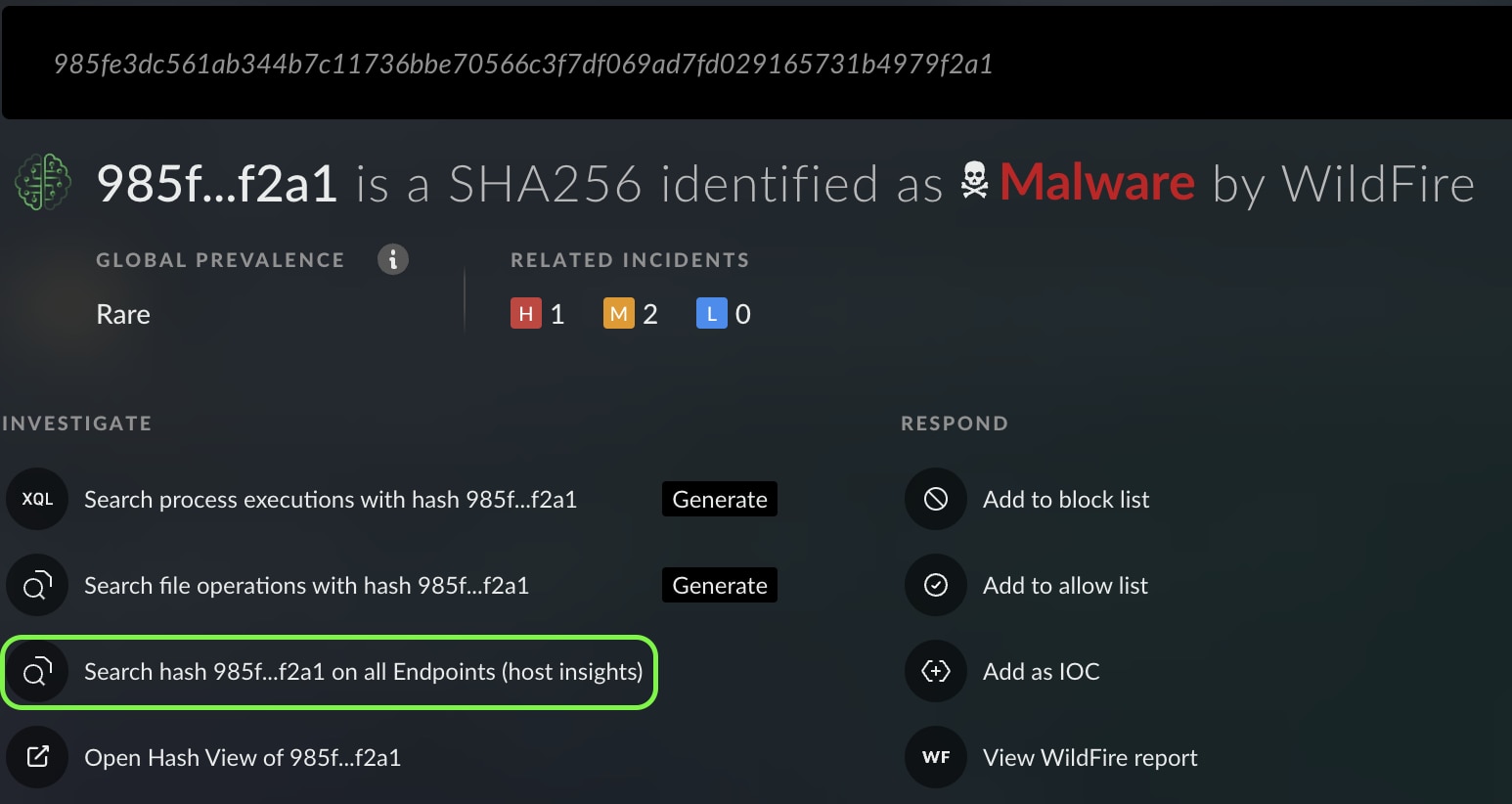Click the Open Hash View external-link icon
The height and width of the screenshot is (804, 1512).
pyautogui.click(x=37, y=757)
